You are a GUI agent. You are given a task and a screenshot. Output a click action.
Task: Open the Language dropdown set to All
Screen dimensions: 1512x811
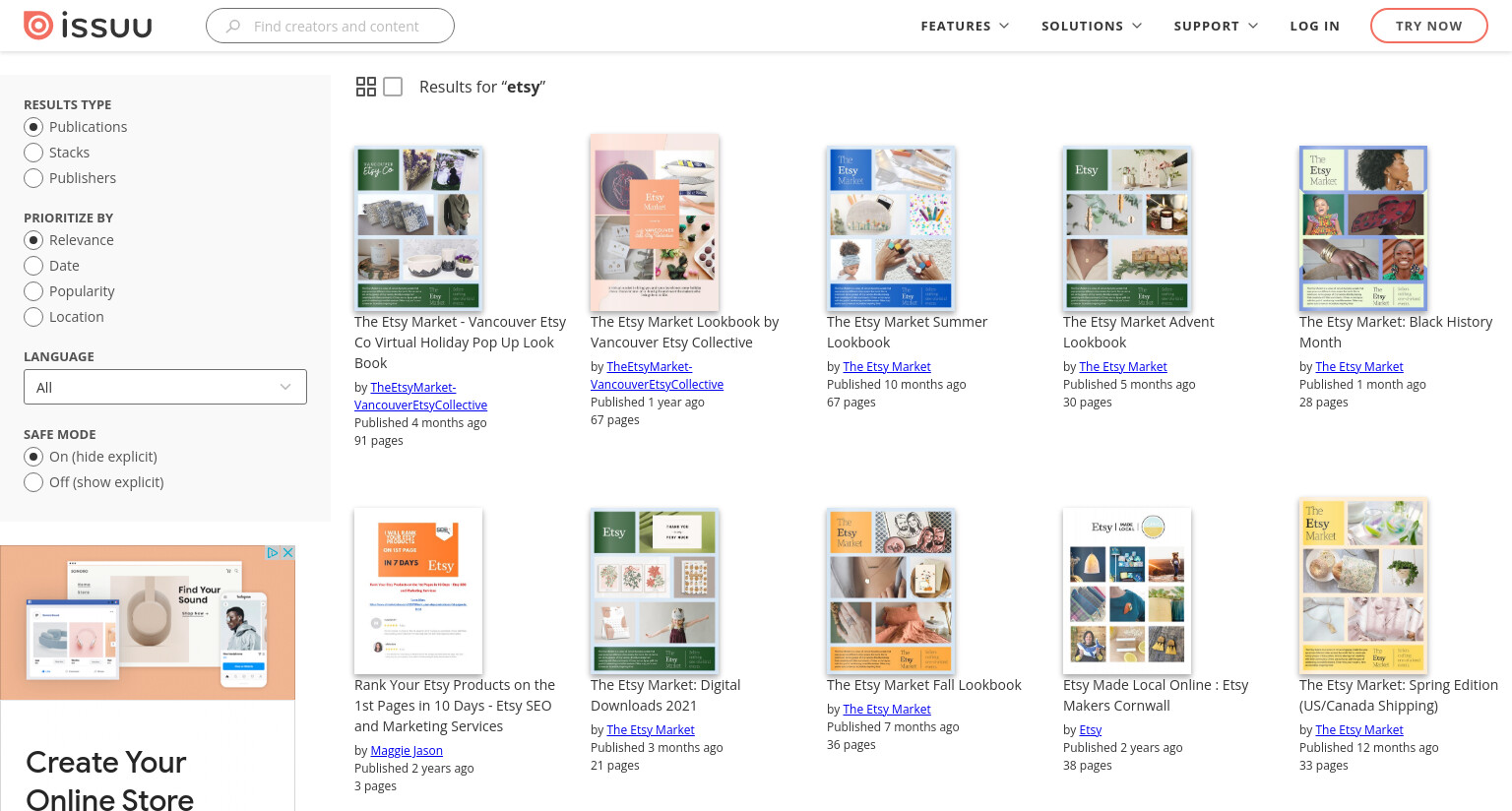[165, 387]
